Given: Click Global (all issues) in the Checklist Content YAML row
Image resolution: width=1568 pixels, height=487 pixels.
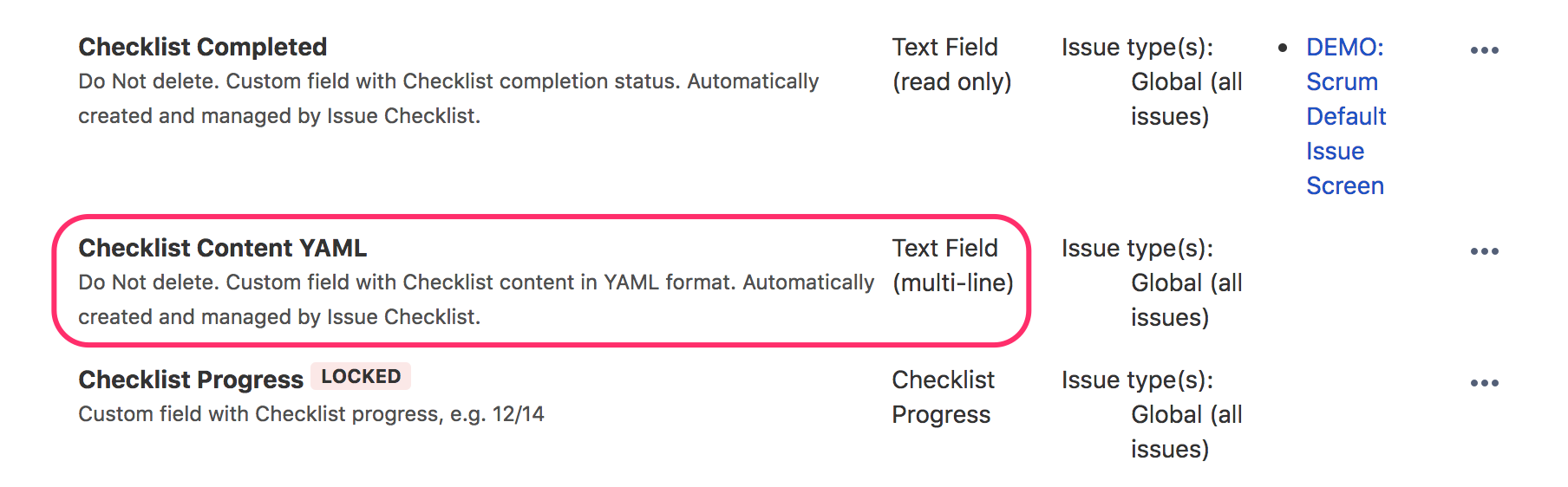Looking at the screenshot, I should [1186, 300].
